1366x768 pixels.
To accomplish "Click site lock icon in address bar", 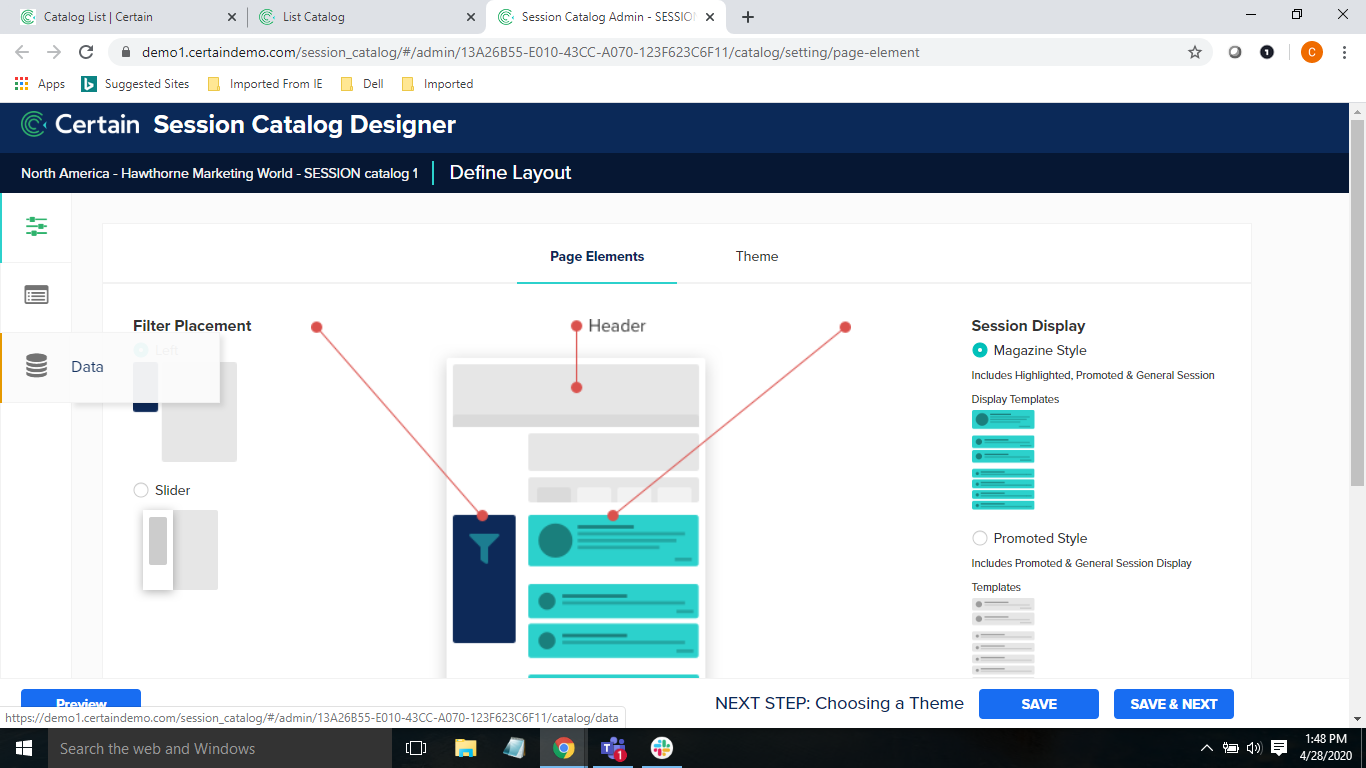I will (x=126, y=52).
